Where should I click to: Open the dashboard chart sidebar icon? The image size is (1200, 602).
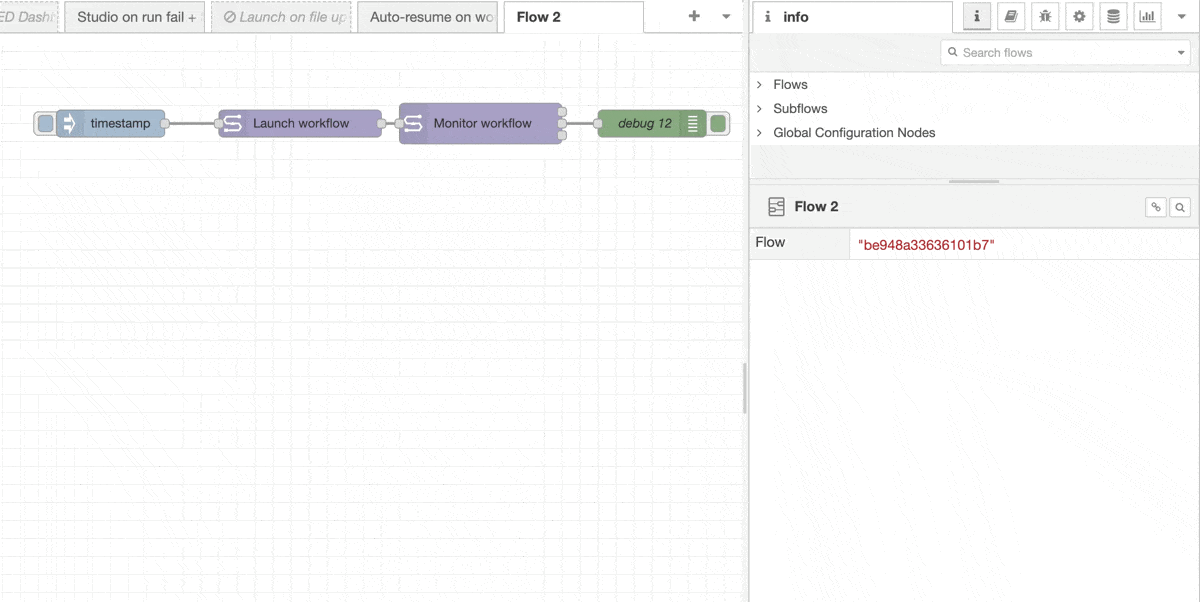point(1147,16)
